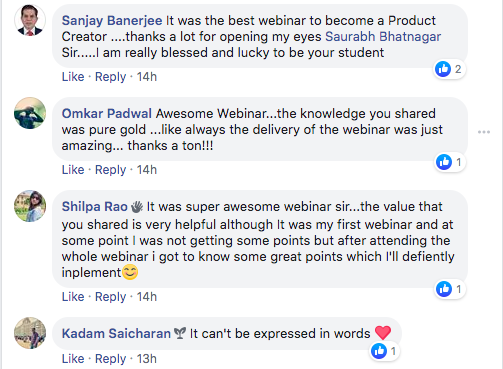Open Omkar Padwal's profile picture

30,113
